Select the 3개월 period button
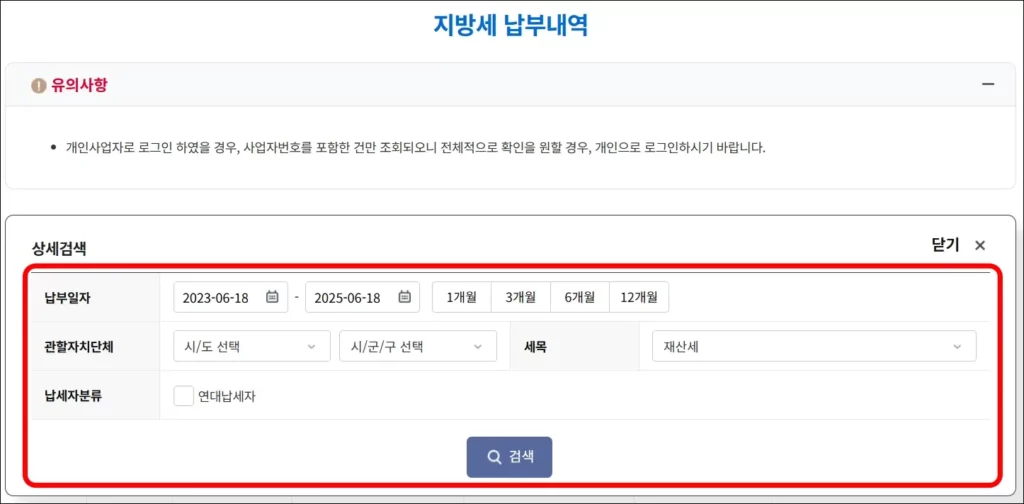The height and width of the screenshot is (504, 1024). point(520,297)
